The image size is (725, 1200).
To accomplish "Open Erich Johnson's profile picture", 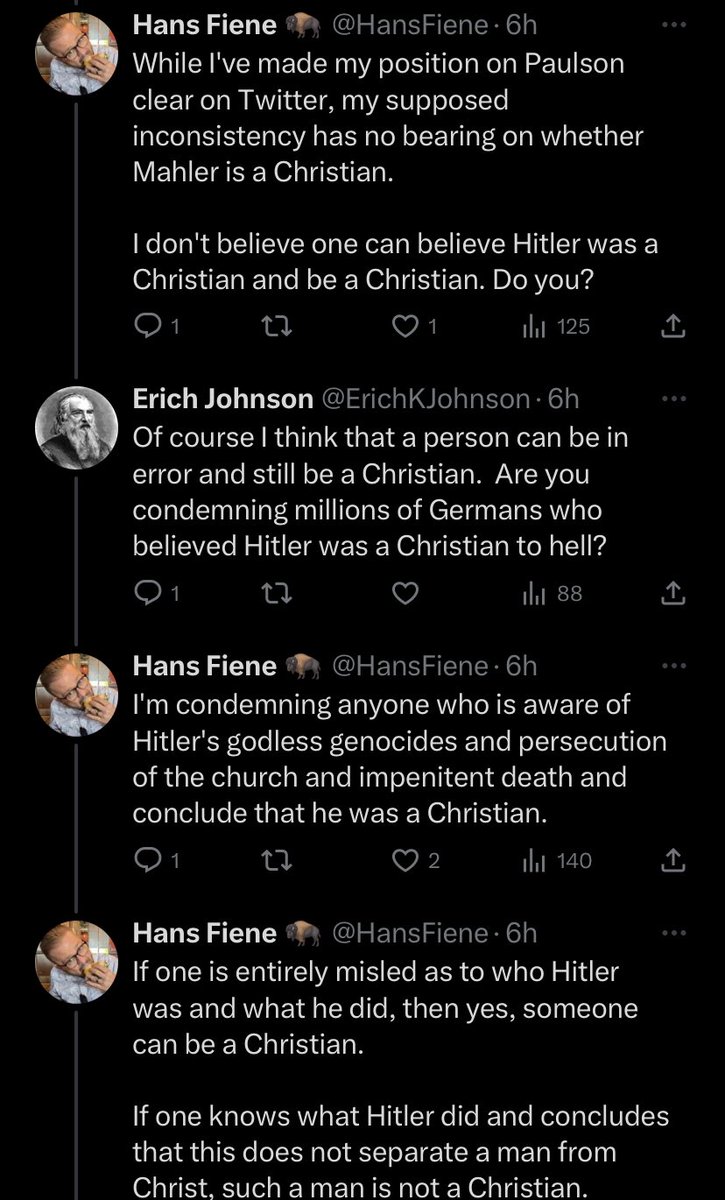I will coord(77,426).
